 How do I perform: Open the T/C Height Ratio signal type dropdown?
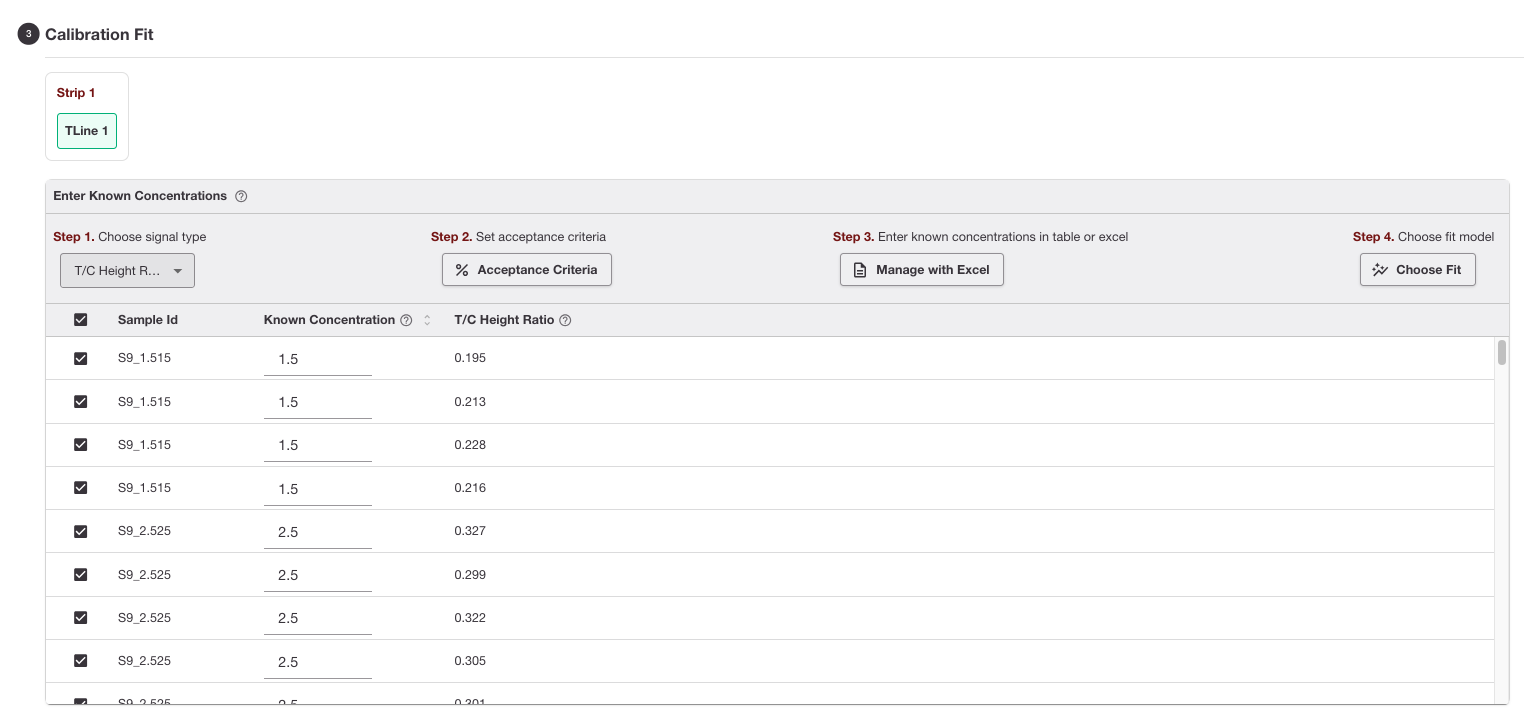(x=127, y=271)
